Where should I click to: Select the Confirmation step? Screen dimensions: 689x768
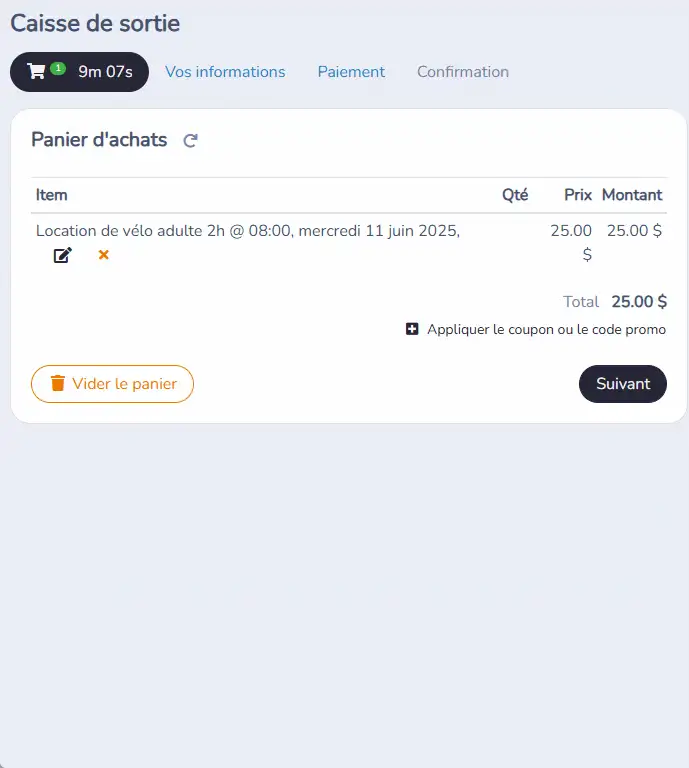point(463,72)
